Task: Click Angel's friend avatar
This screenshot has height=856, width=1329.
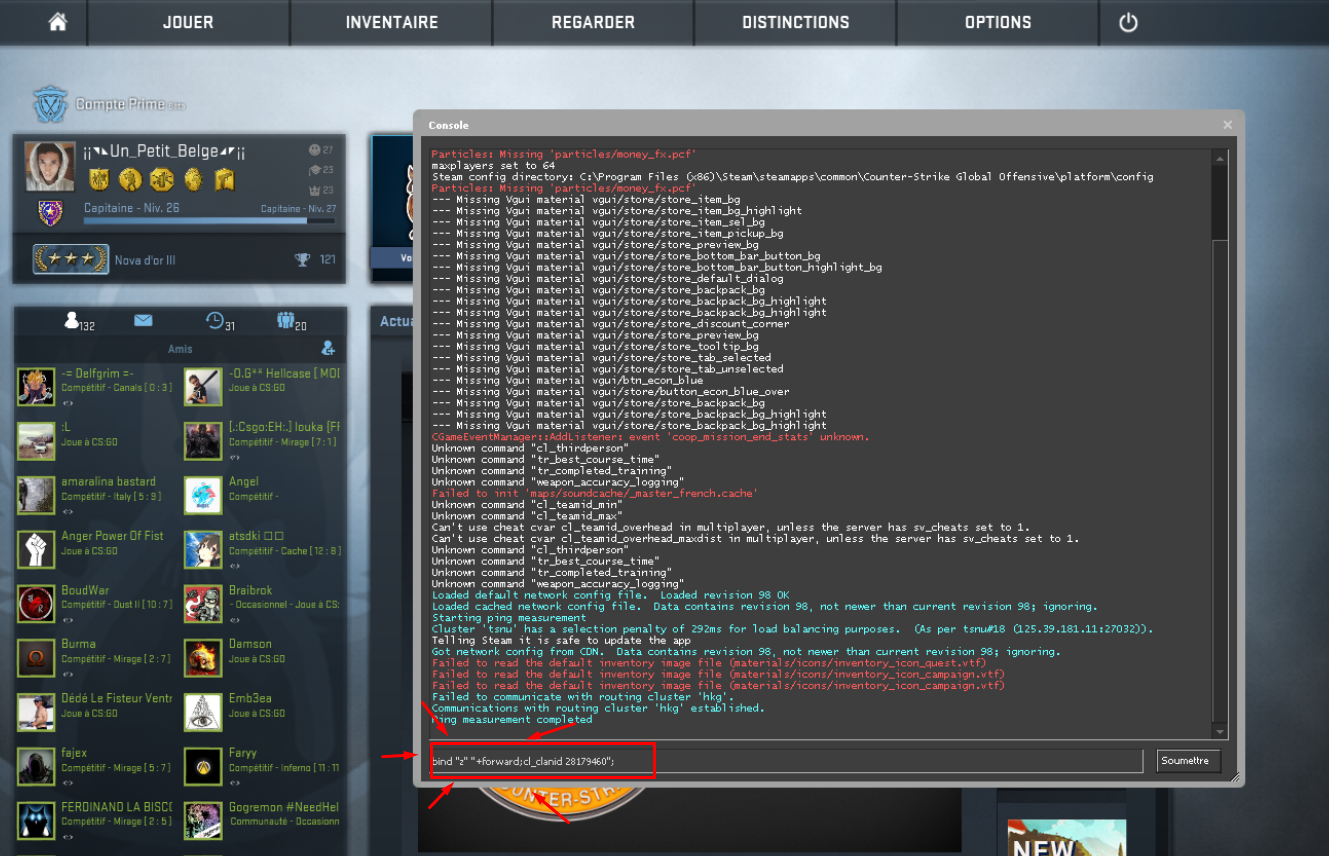Action: tap(203, 495)
